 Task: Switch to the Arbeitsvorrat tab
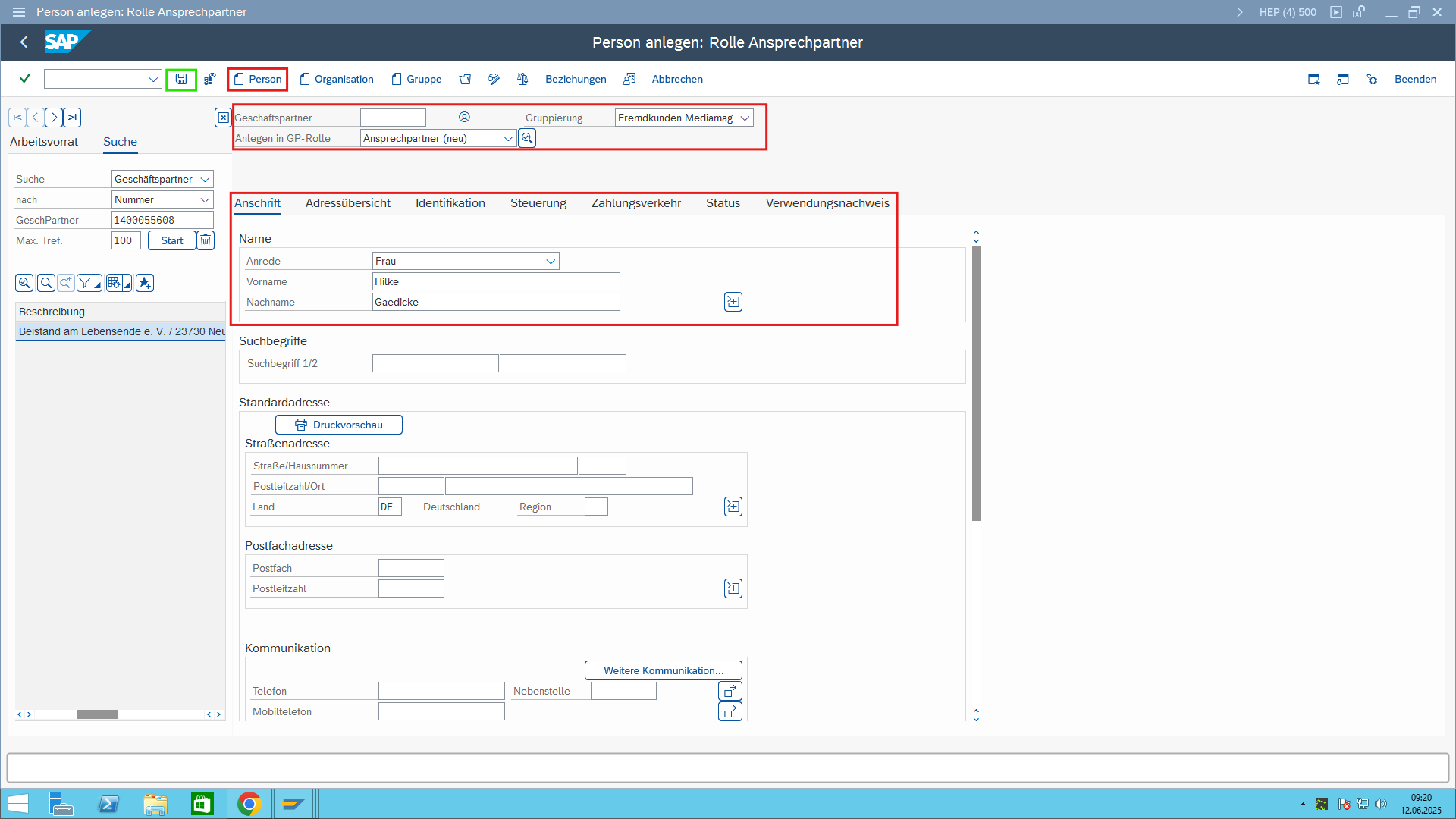click(44, 142)
